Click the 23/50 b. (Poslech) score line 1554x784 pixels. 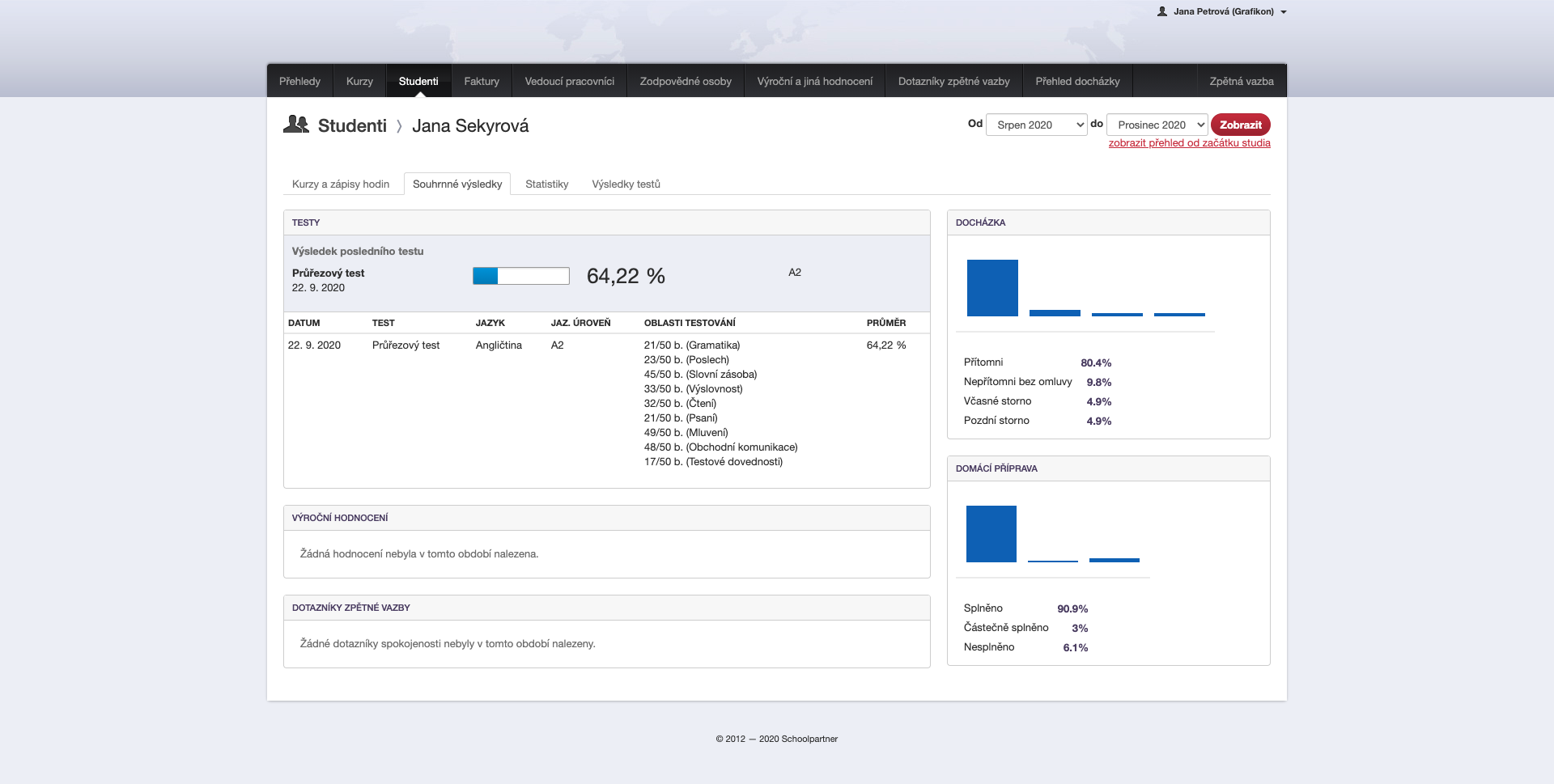686,360
